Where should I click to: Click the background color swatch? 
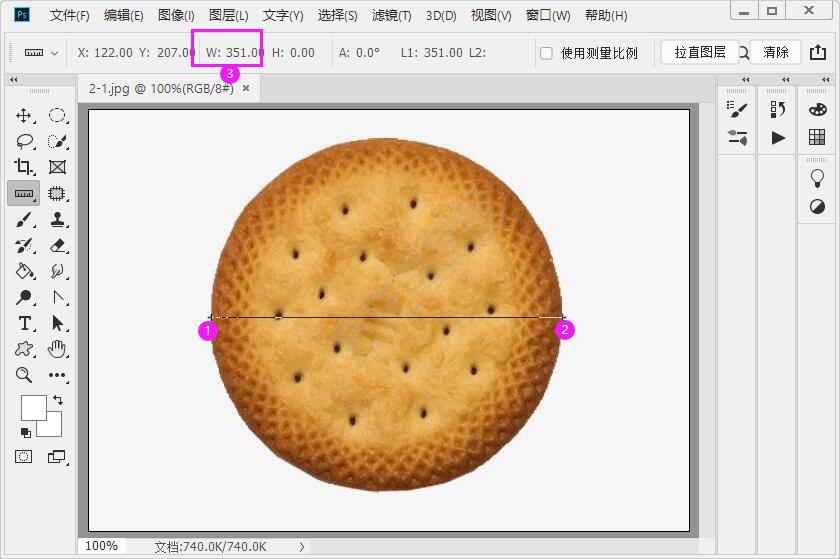coord(54,428)
